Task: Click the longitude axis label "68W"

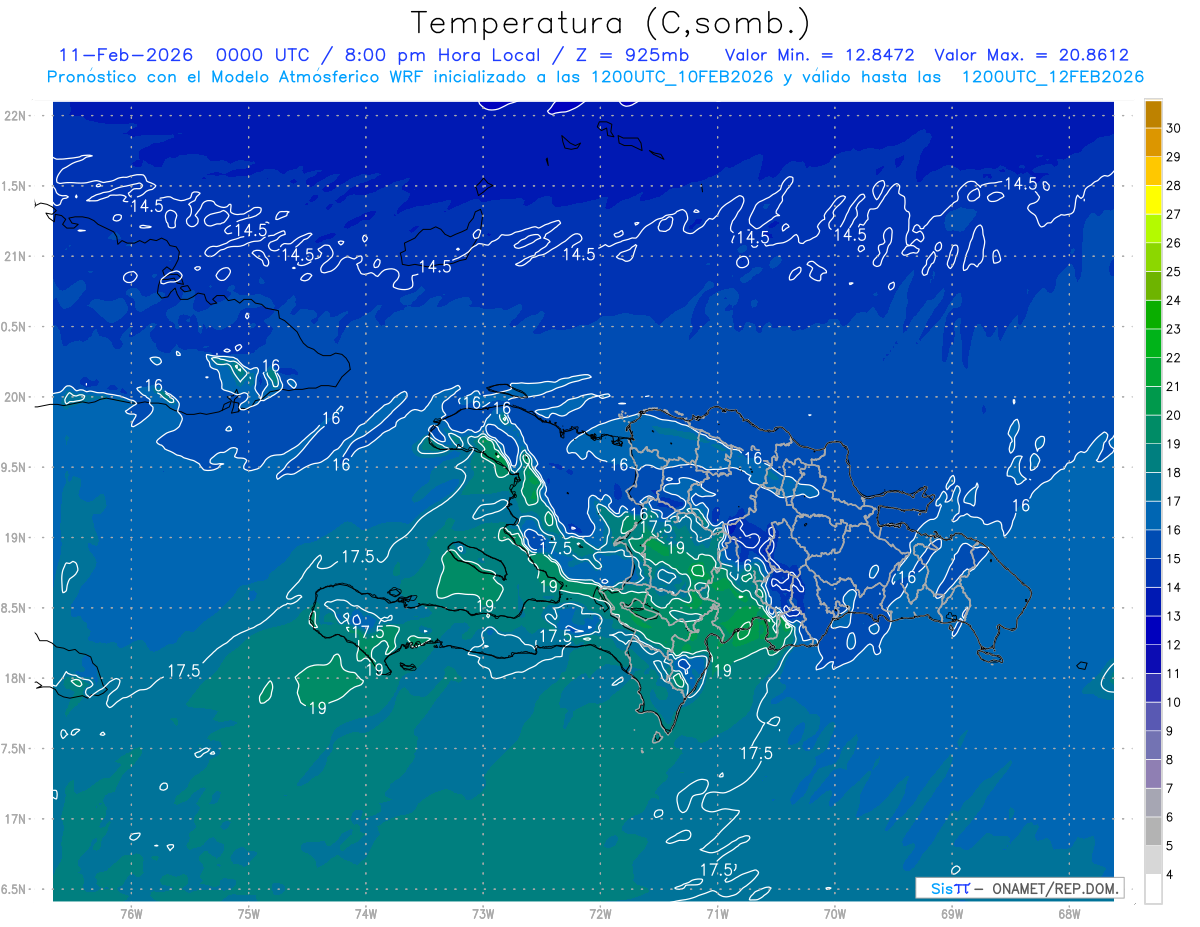Action: (1069, 914)
